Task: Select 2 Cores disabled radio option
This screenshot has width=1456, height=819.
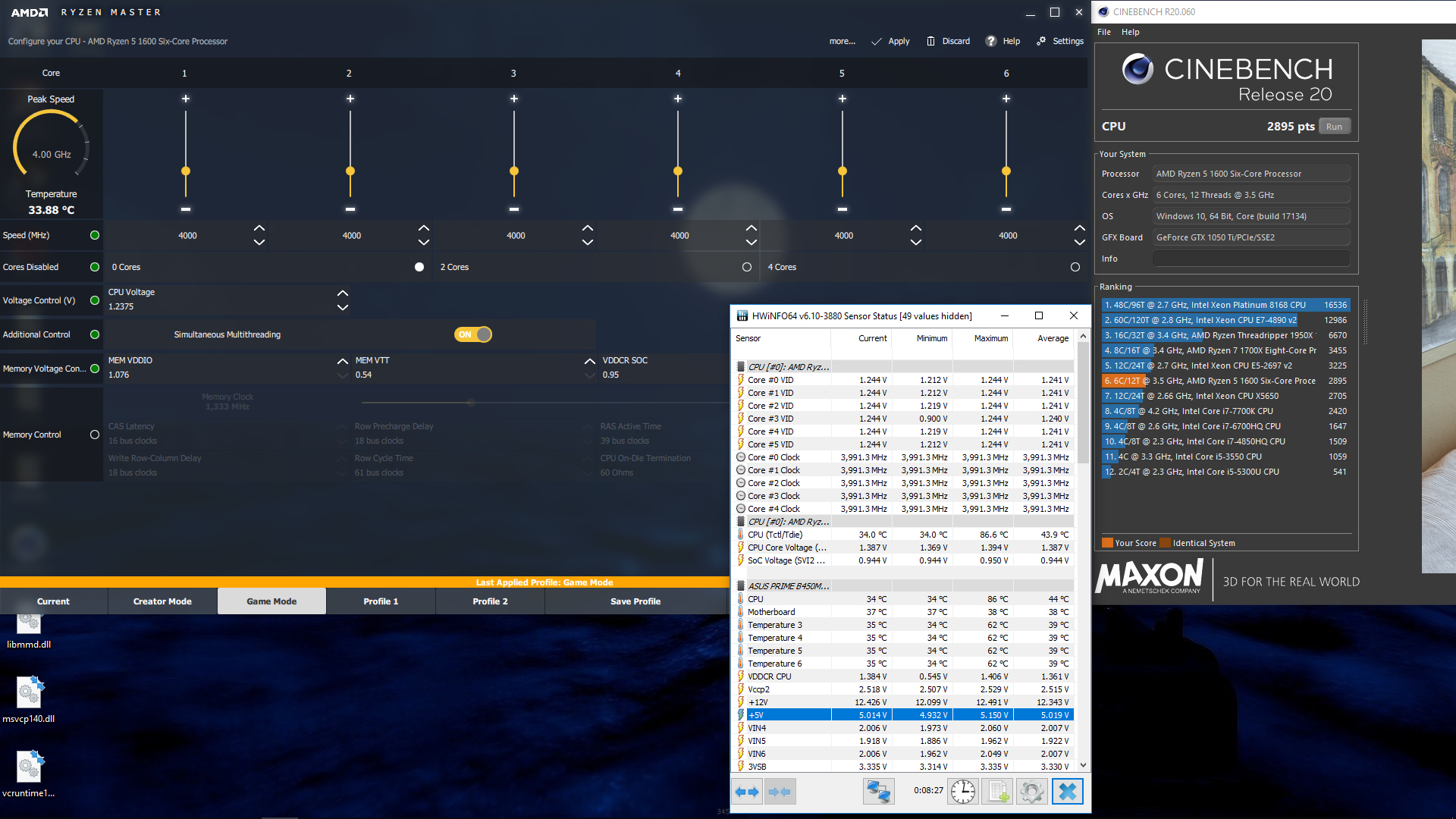Action: 747,267
